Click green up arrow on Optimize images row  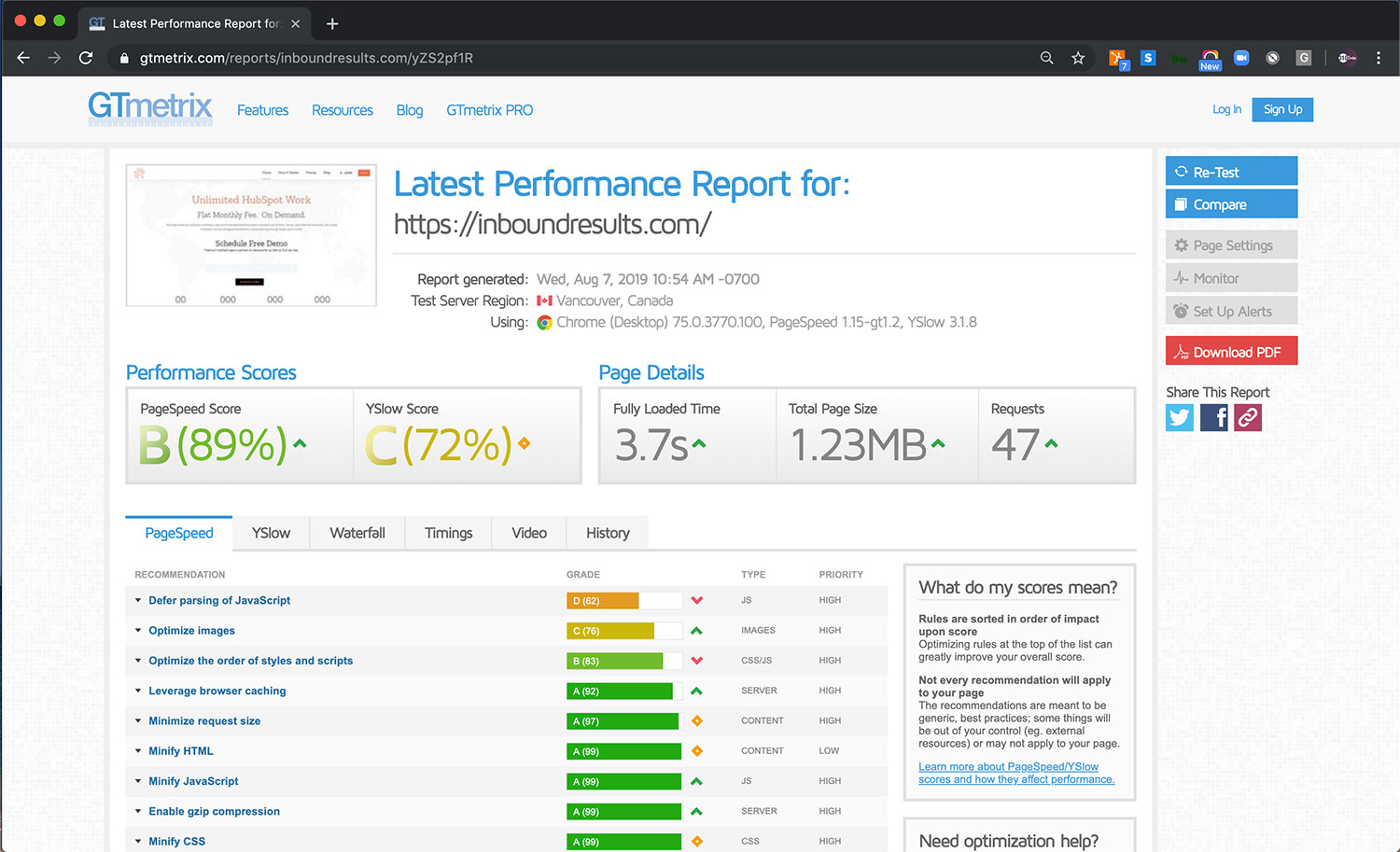coord(696,631)
